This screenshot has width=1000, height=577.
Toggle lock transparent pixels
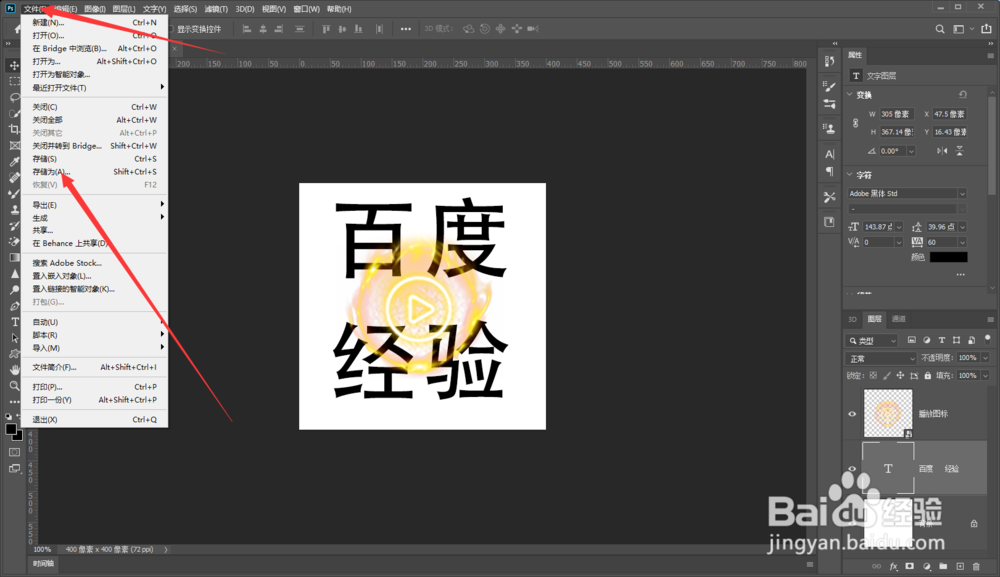point(873,376)
